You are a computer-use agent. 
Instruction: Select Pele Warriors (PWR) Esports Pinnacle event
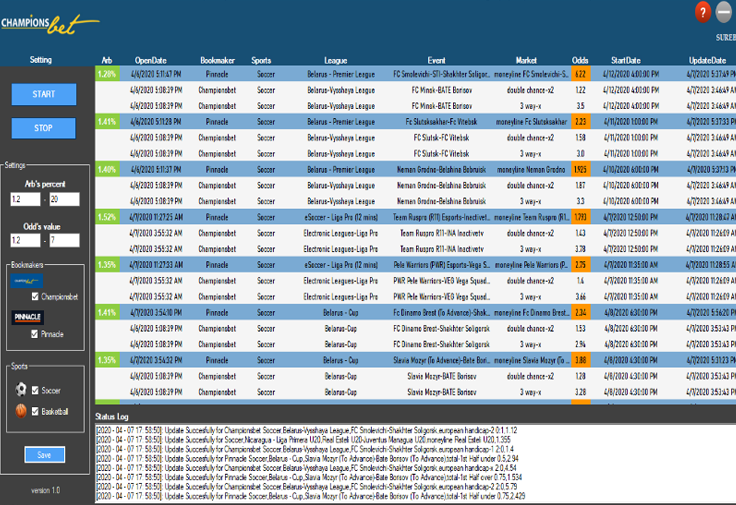441,265
